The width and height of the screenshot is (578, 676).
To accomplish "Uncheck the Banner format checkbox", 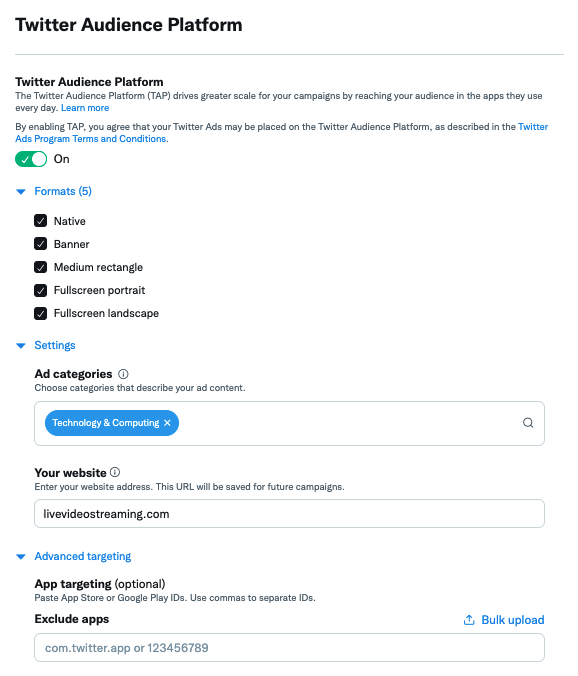I will coord(41,244).
